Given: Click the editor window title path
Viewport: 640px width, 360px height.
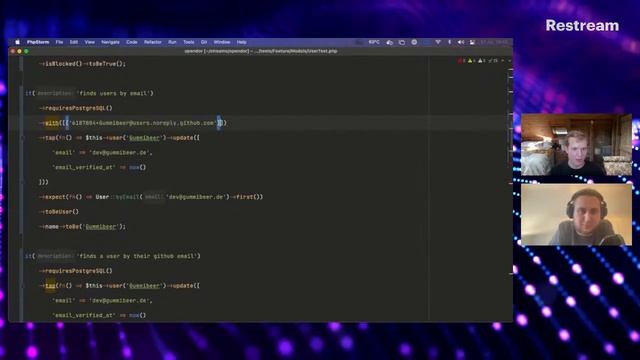Looking at the screenshot, I should 261,51.
